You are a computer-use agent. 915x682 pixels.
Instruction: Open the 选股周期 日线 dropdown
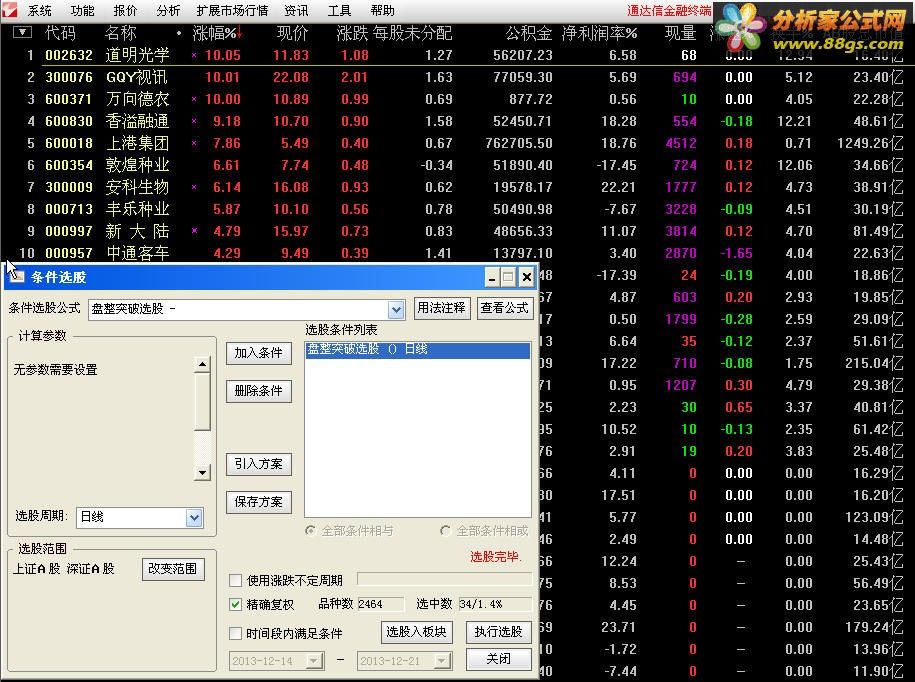tap(194, 517)
